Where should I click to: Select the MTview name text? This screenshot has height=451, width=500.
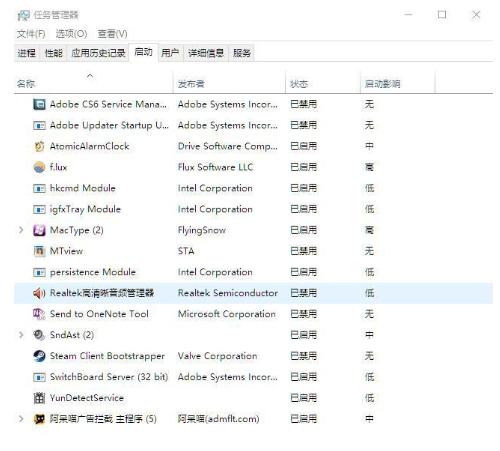(x=66, y=251)
